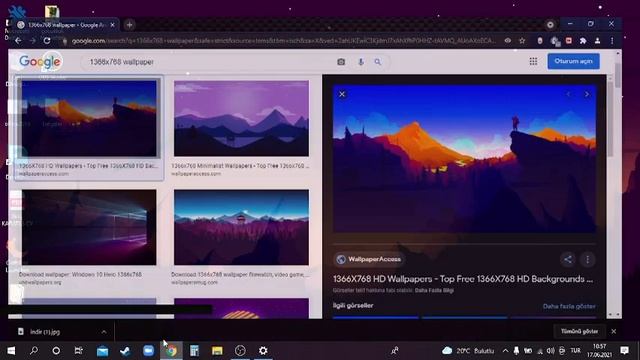Open the Chrome extensions puzzle icon
This screenshot has width=640, height=360.
(583, 40)
